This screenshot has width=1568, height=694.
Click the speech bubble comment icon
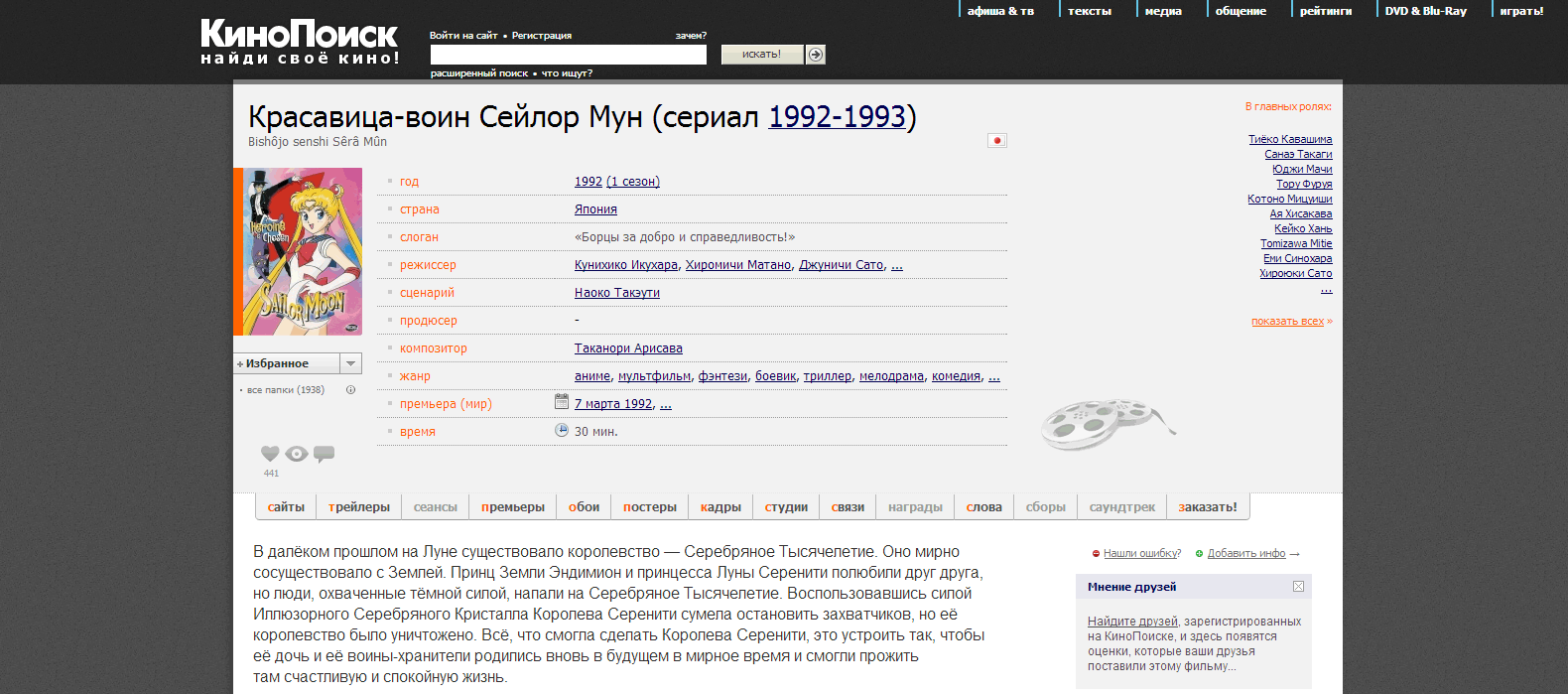click(x=324, y=454)
